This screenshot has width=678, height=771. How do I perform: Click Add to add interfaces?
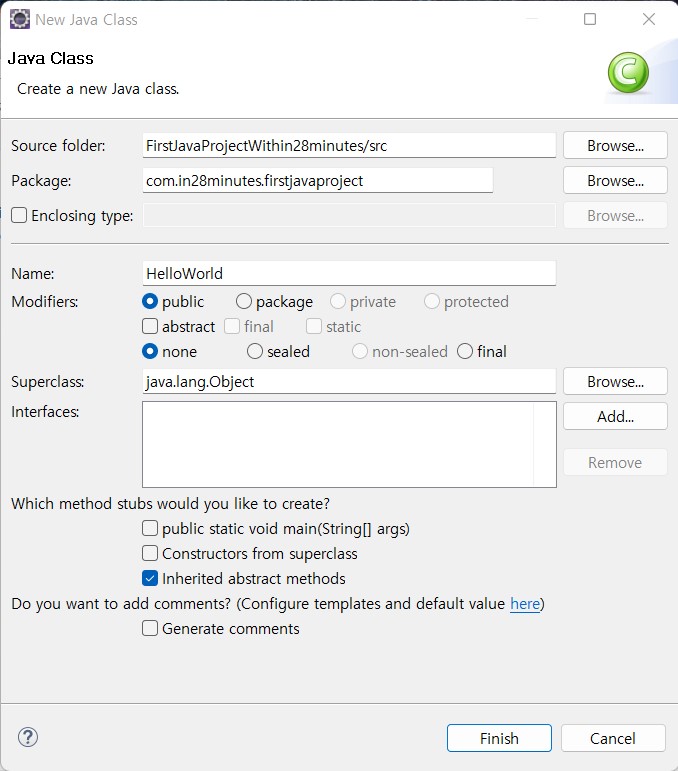click(x=614, y=416)
